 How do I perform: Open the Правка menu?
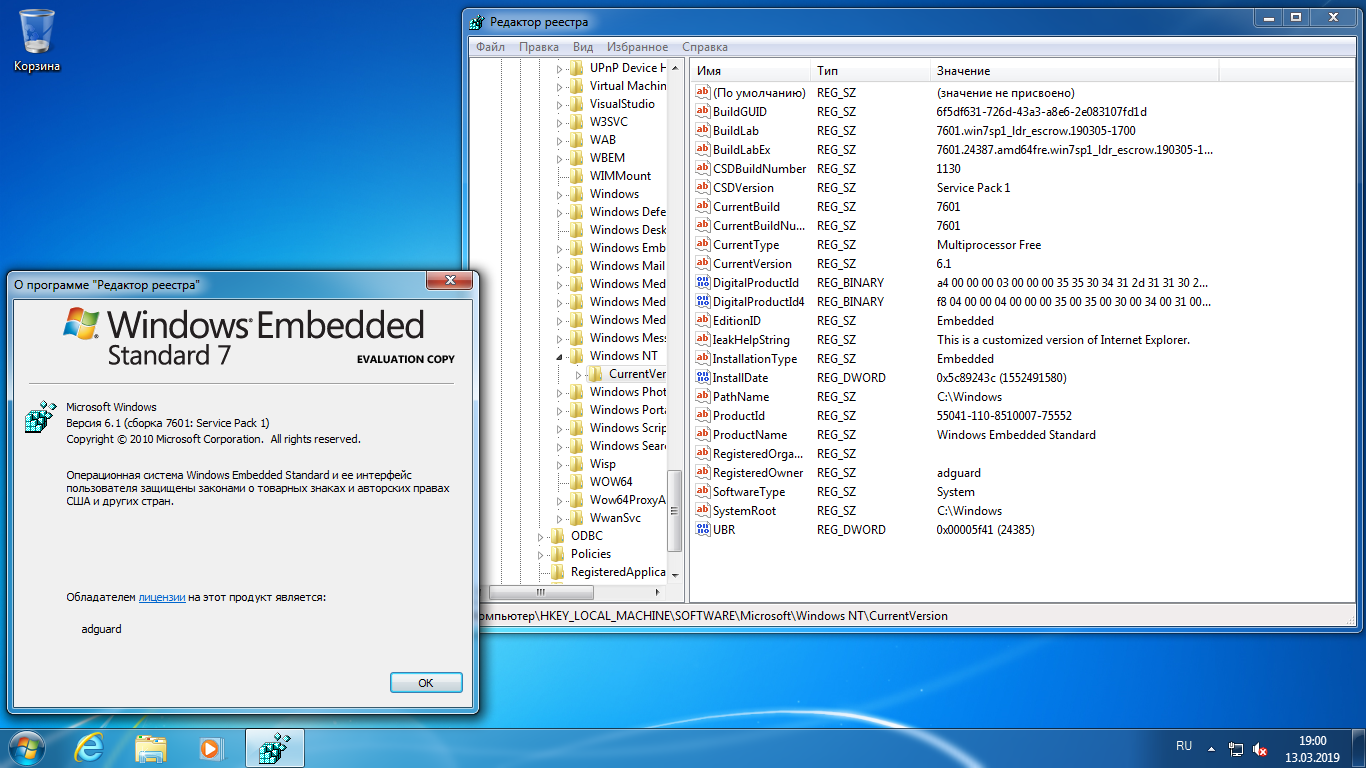[539, 47]
